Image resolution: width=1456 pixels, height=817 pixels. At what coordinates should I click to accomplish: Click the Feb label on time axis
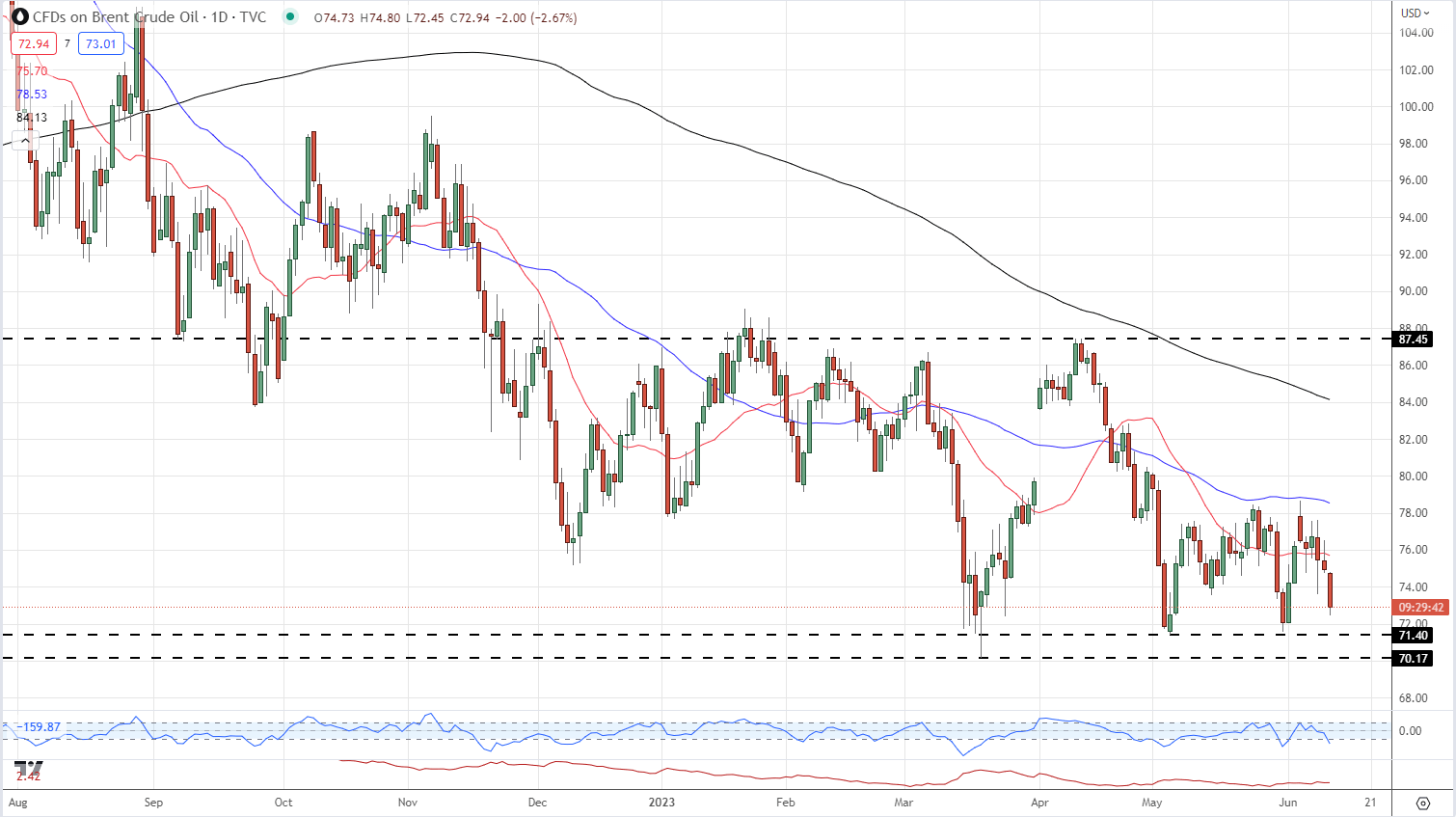click(786, 803)
